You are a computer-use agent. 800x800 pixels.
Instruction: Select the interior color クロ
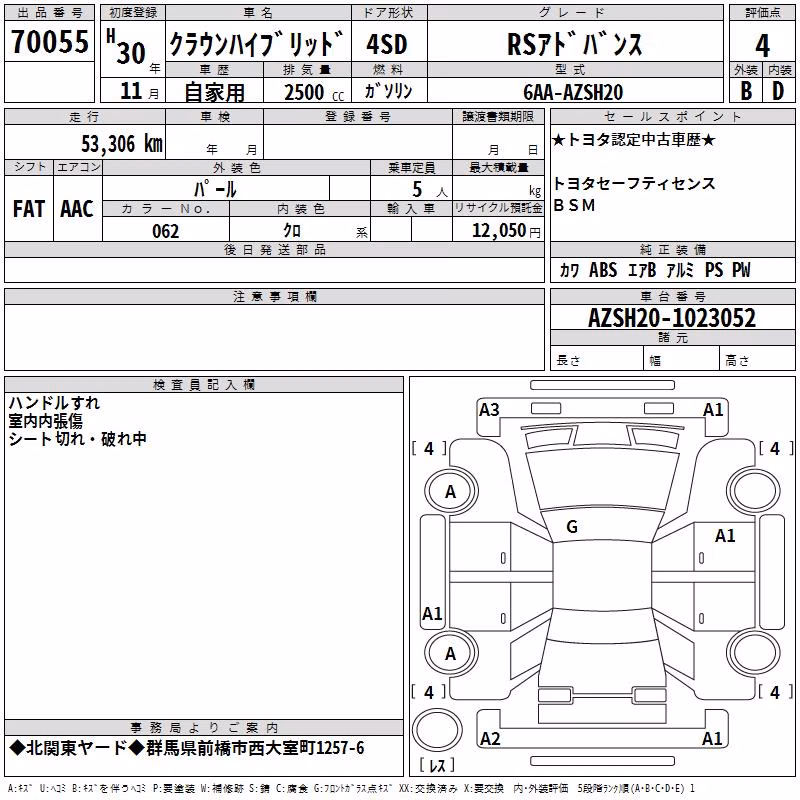292,231
